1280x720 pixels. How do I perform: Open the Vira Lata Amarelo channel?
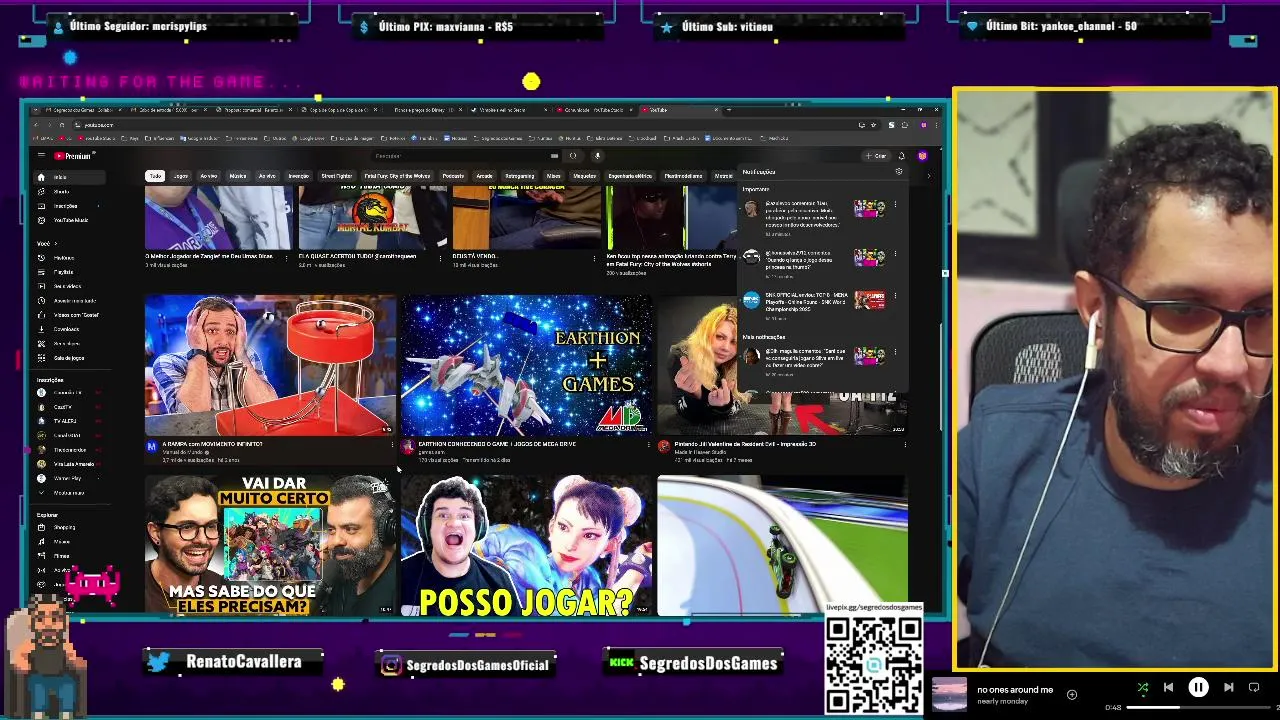(73, 464)
